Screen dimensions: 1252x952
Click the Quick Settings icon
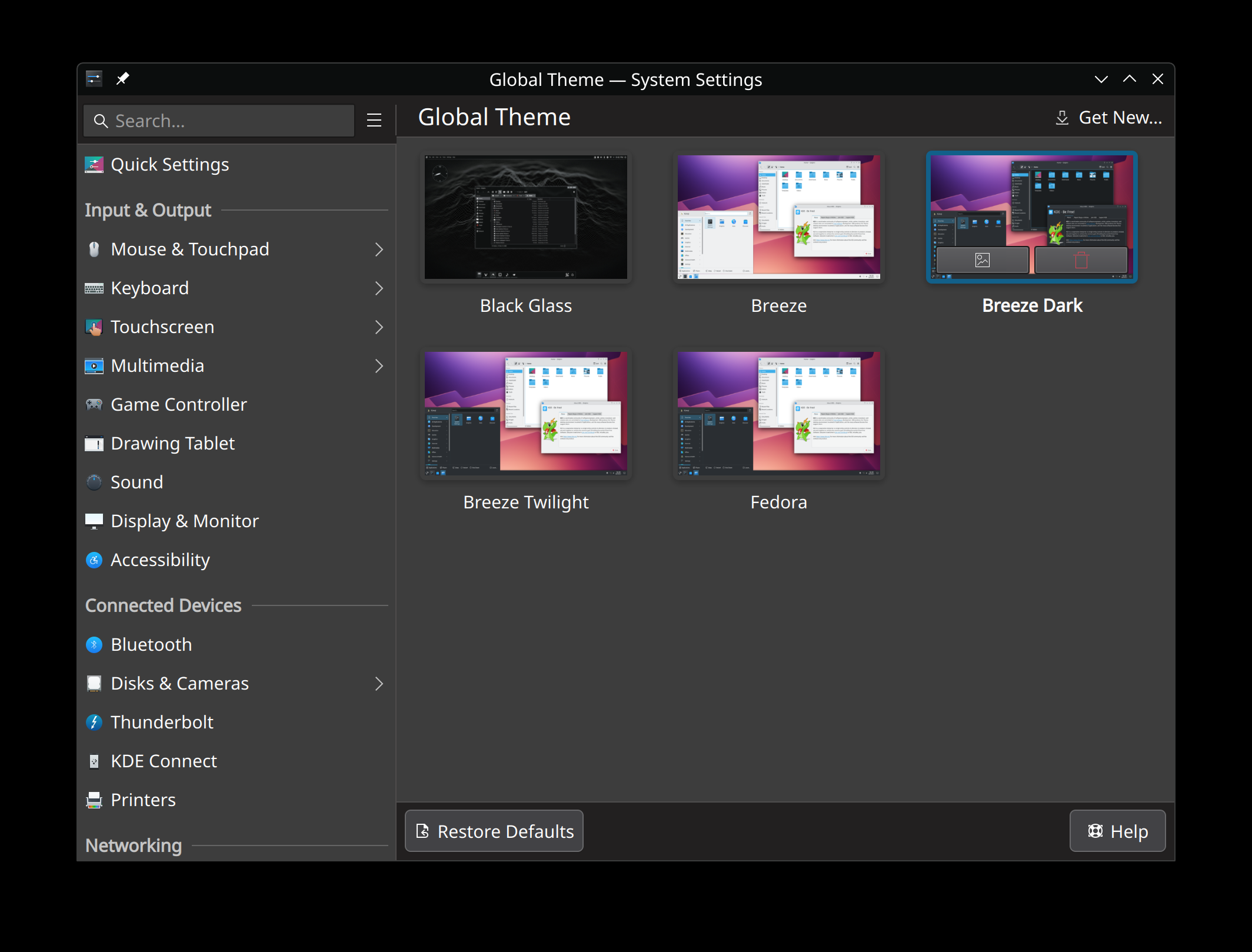coord(94,165)
